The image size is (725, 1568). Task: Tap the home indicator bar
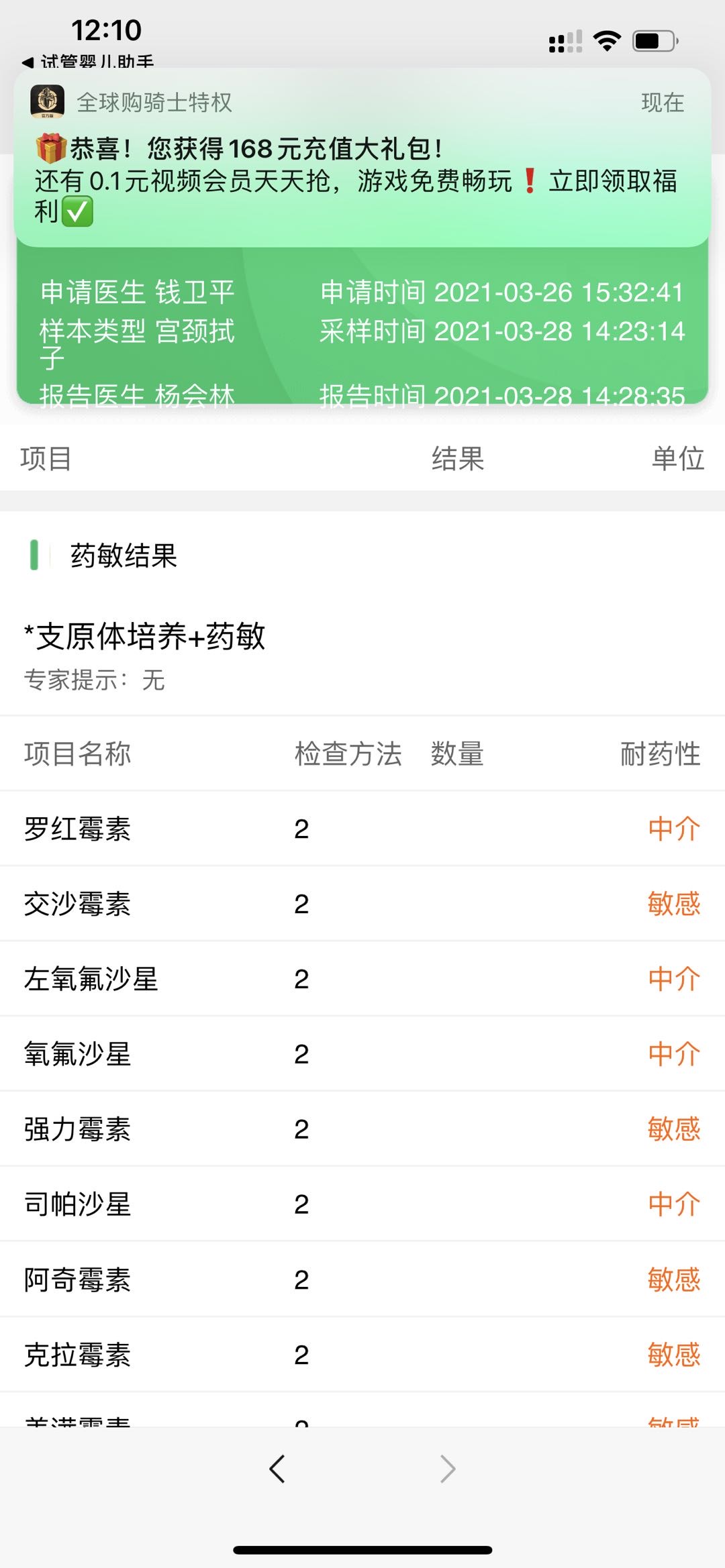(x=362, y=1550)
